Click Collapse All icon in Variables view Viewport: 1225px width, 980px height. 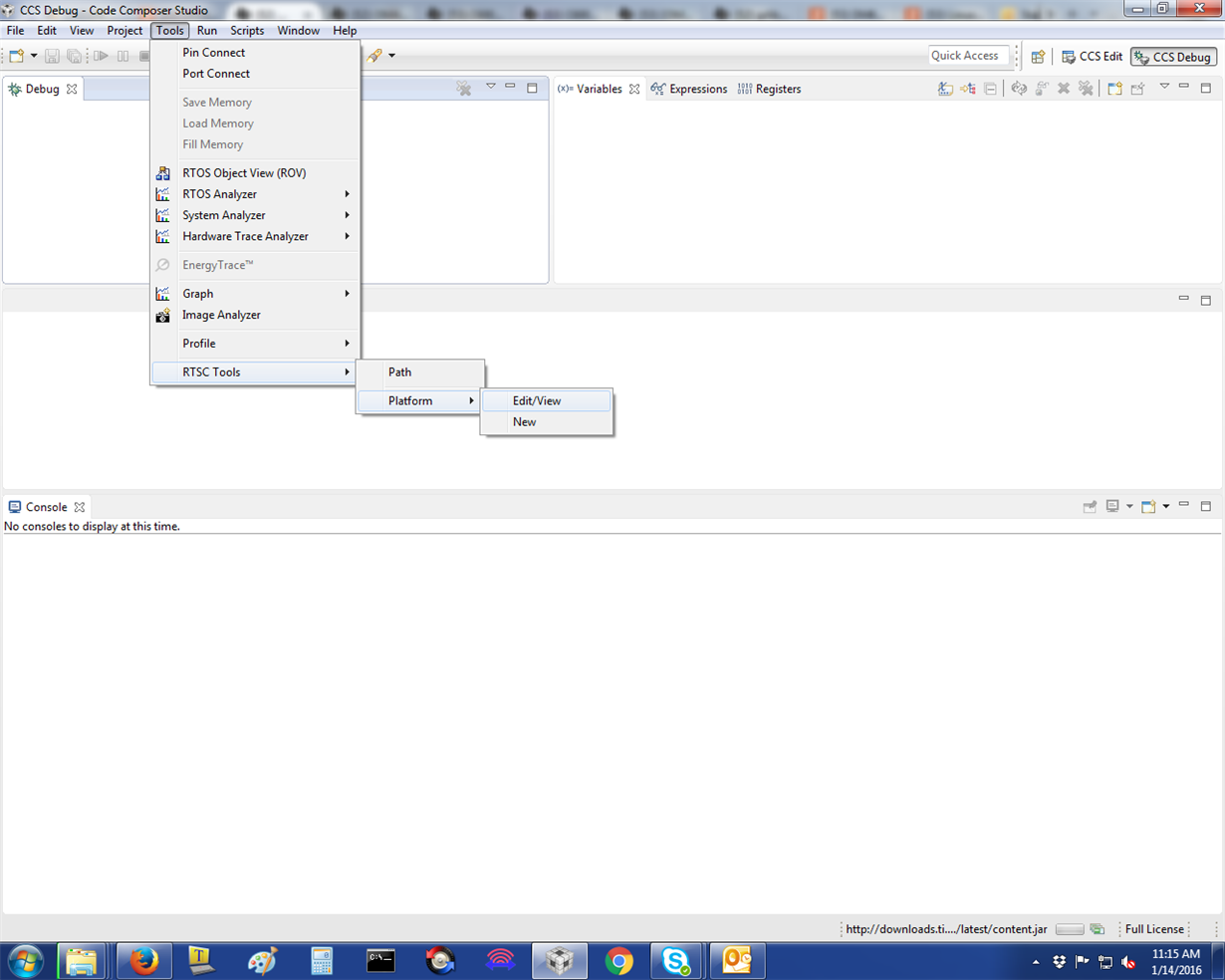point(990,89)
